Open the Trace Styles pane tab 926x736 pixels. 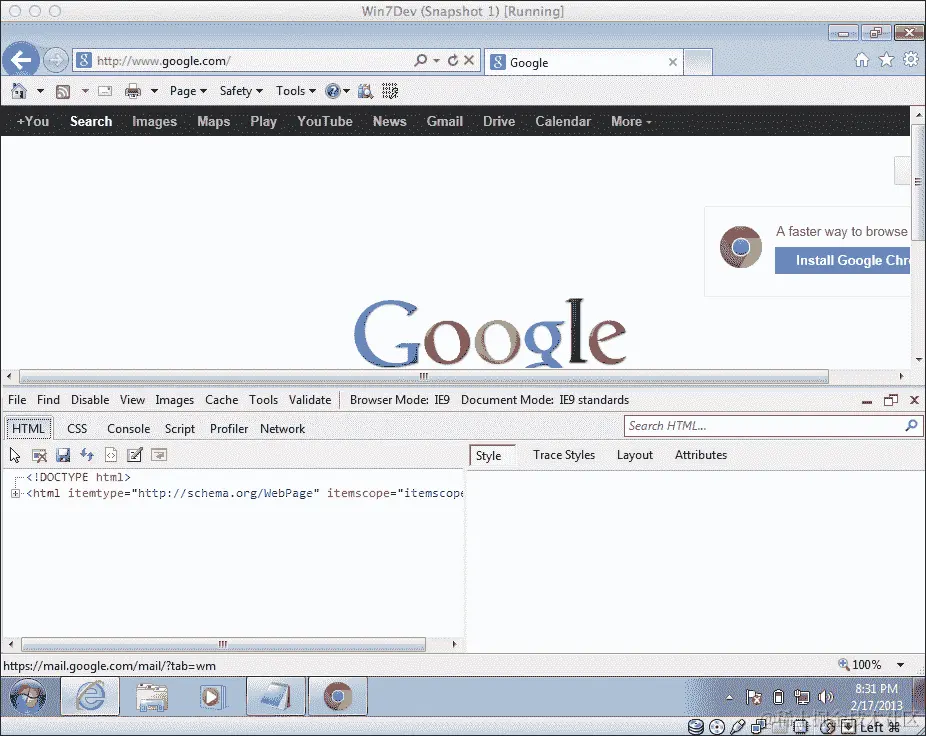pyautogui.click(x=564, y=455)
